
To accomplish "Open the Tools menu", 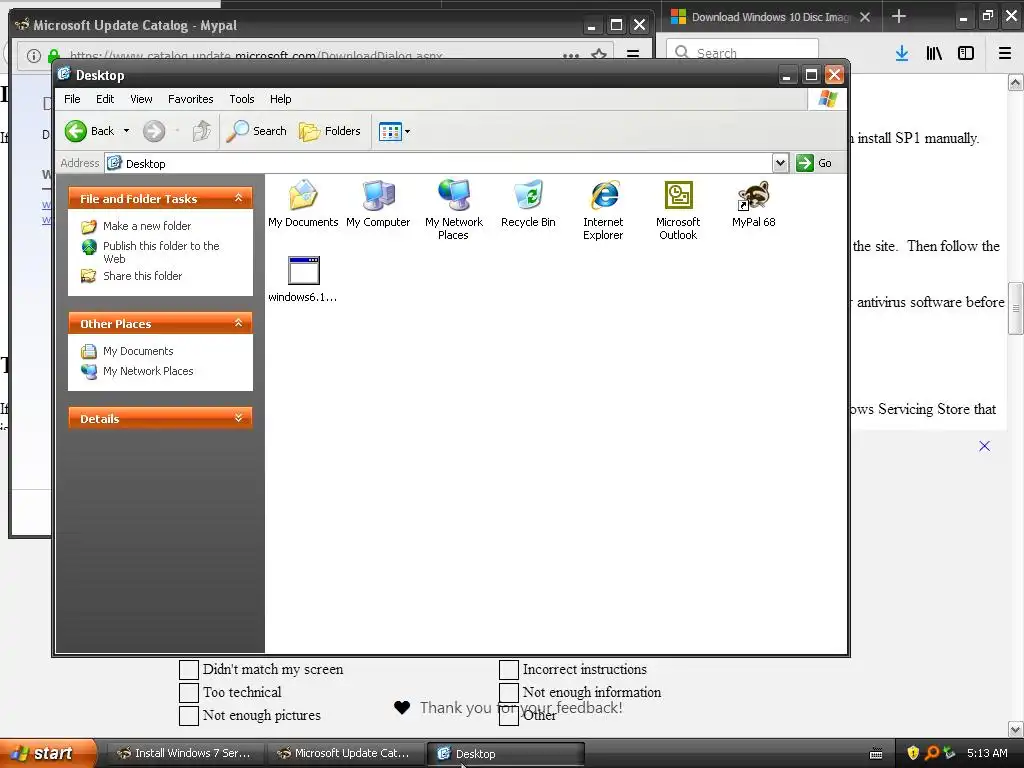I will tap(242, 99).
